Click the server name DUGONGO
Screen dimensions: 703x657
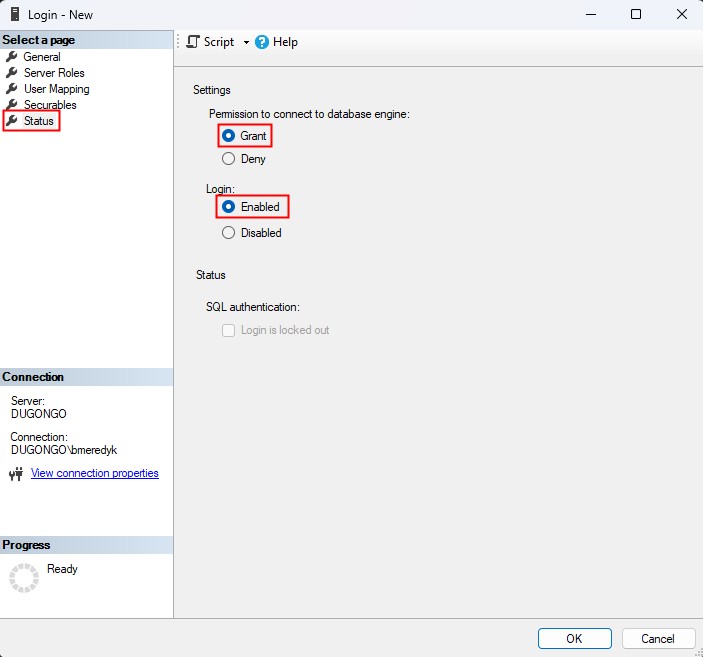point(39,413)
